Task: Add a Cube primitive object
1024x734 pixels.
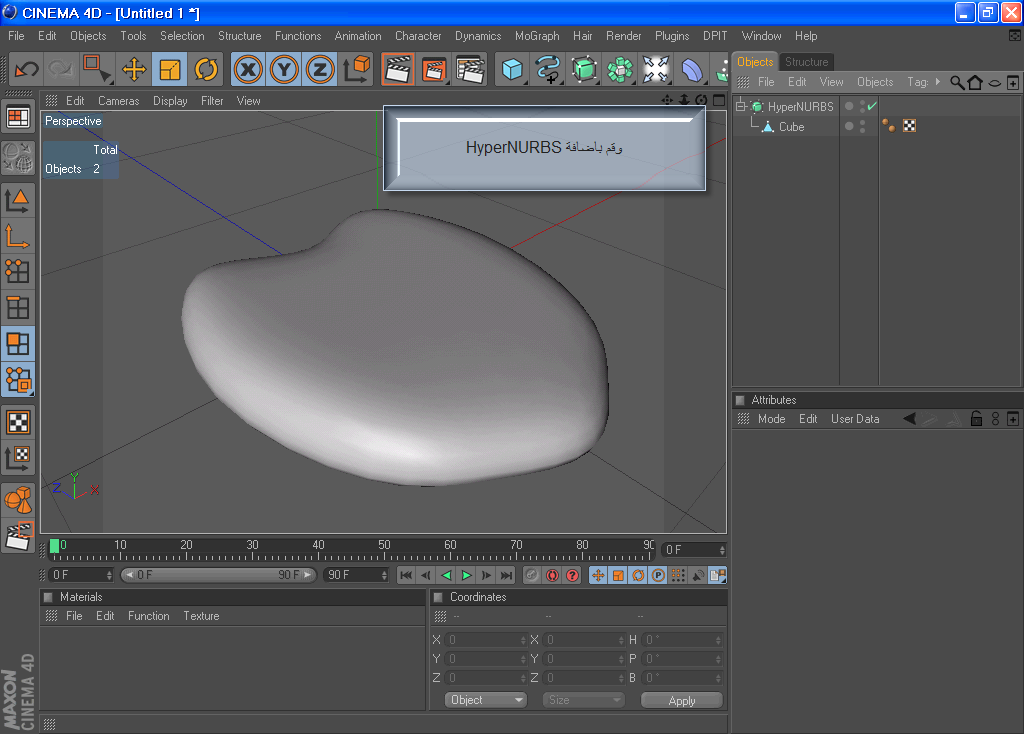Action: [512, 69]
